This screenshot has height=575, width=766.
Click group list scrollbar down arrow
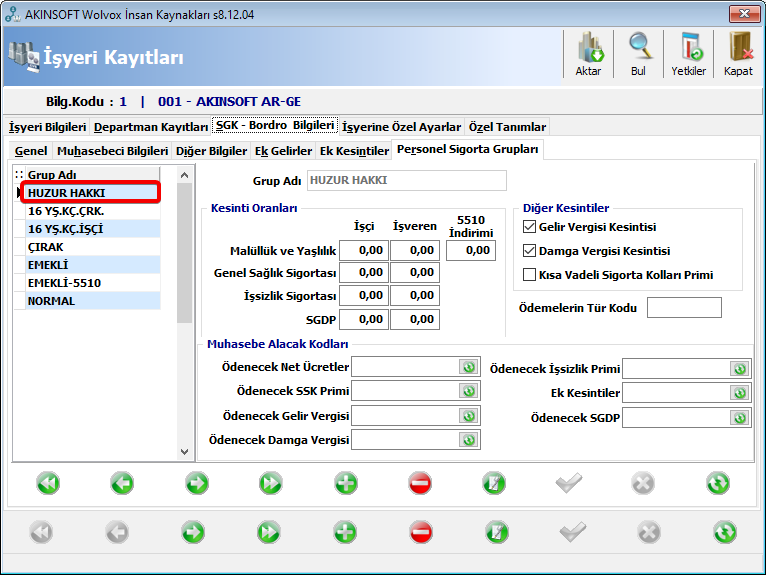coord(184,451)
